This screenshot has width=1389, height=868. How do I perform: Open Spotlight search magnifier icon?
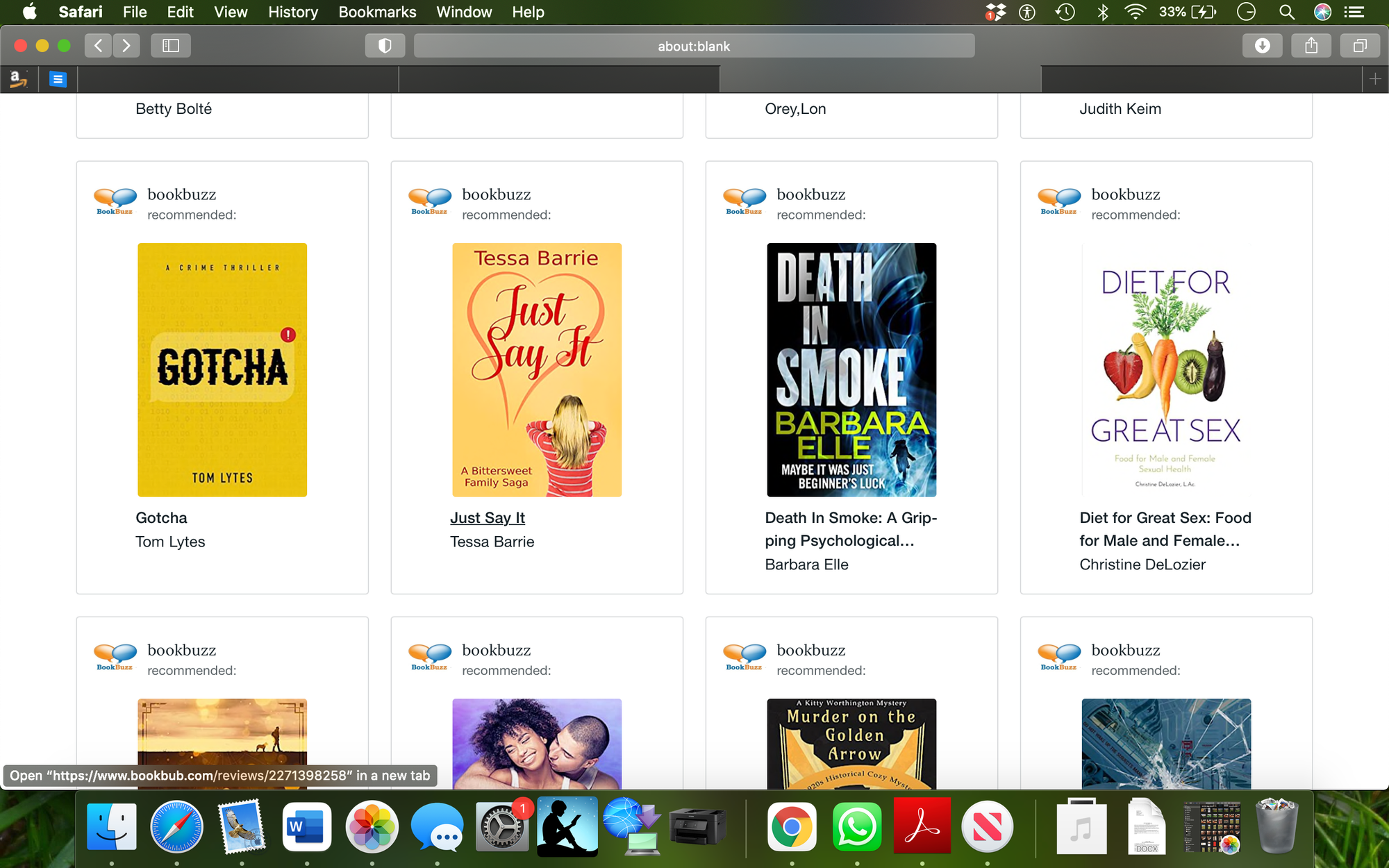pyautogui.click(x=1286, y=12)
